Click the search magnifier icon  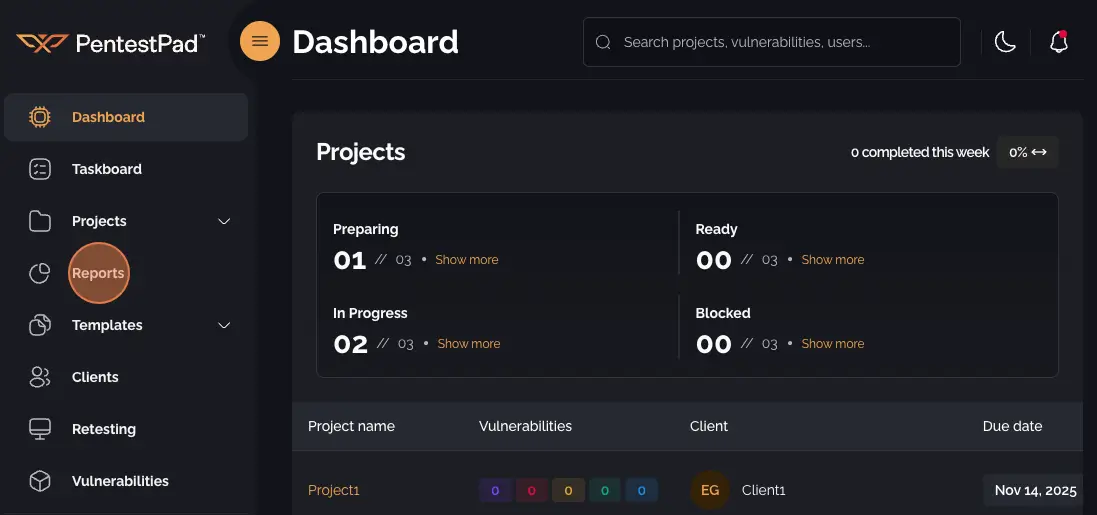(x=603, y=42)
